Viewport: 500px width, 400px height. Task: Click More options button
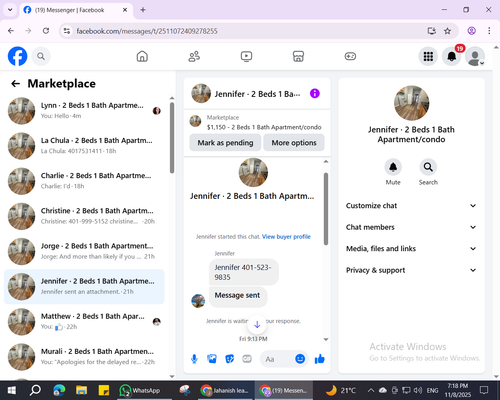pyautogui.click(x=294, y=143)
